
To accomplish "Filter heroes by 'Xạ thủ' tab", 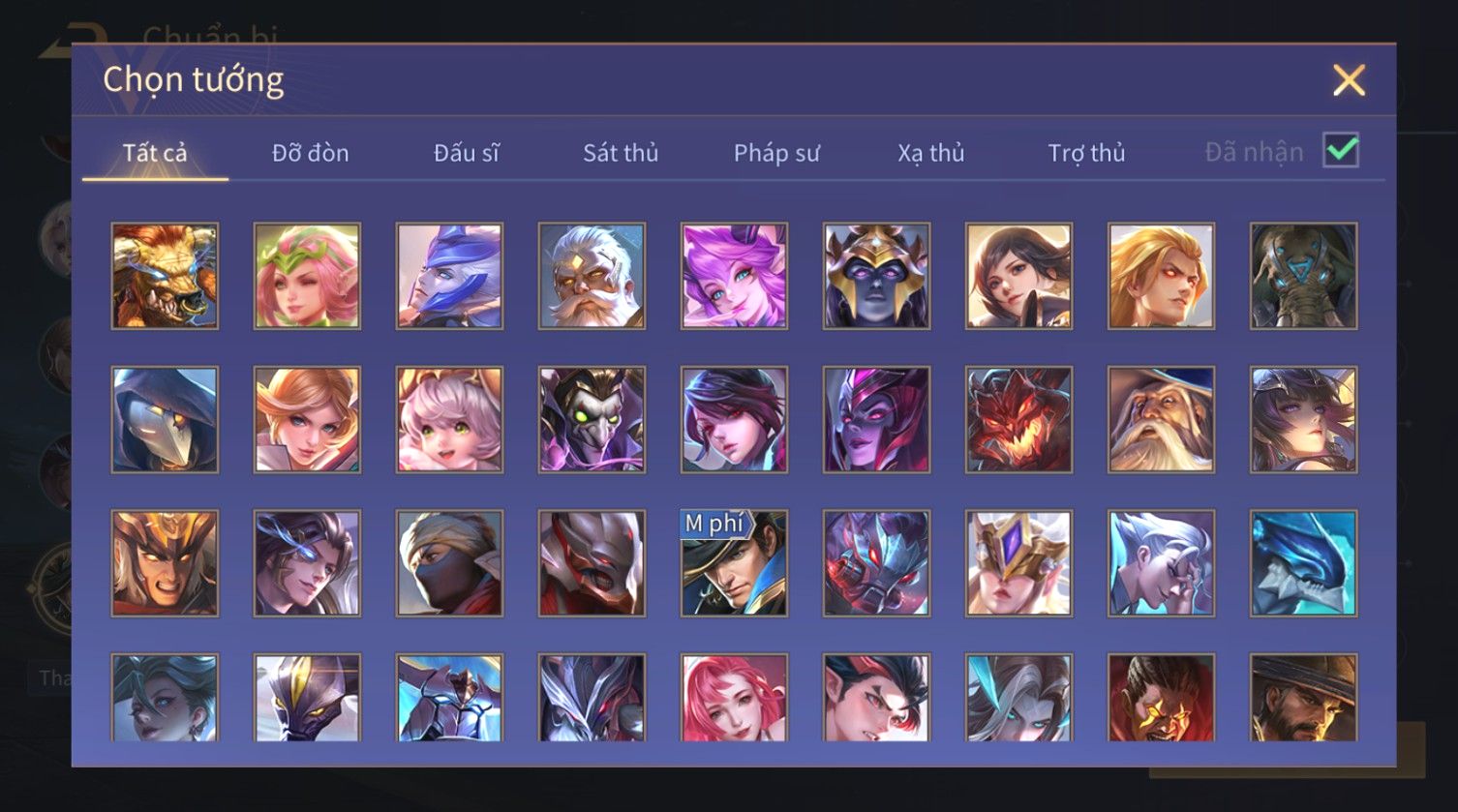I will coord(930,153).
